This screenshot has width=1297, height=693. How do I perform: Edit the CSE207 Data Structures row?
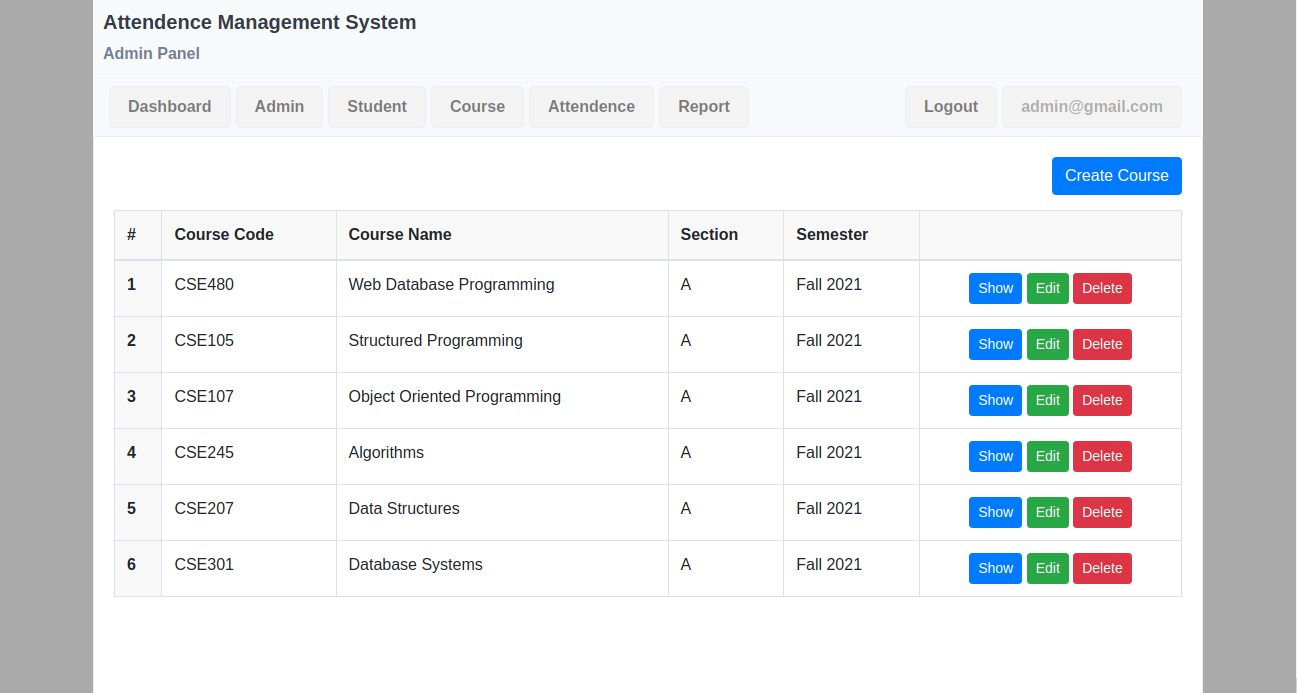coord(1047,512)
